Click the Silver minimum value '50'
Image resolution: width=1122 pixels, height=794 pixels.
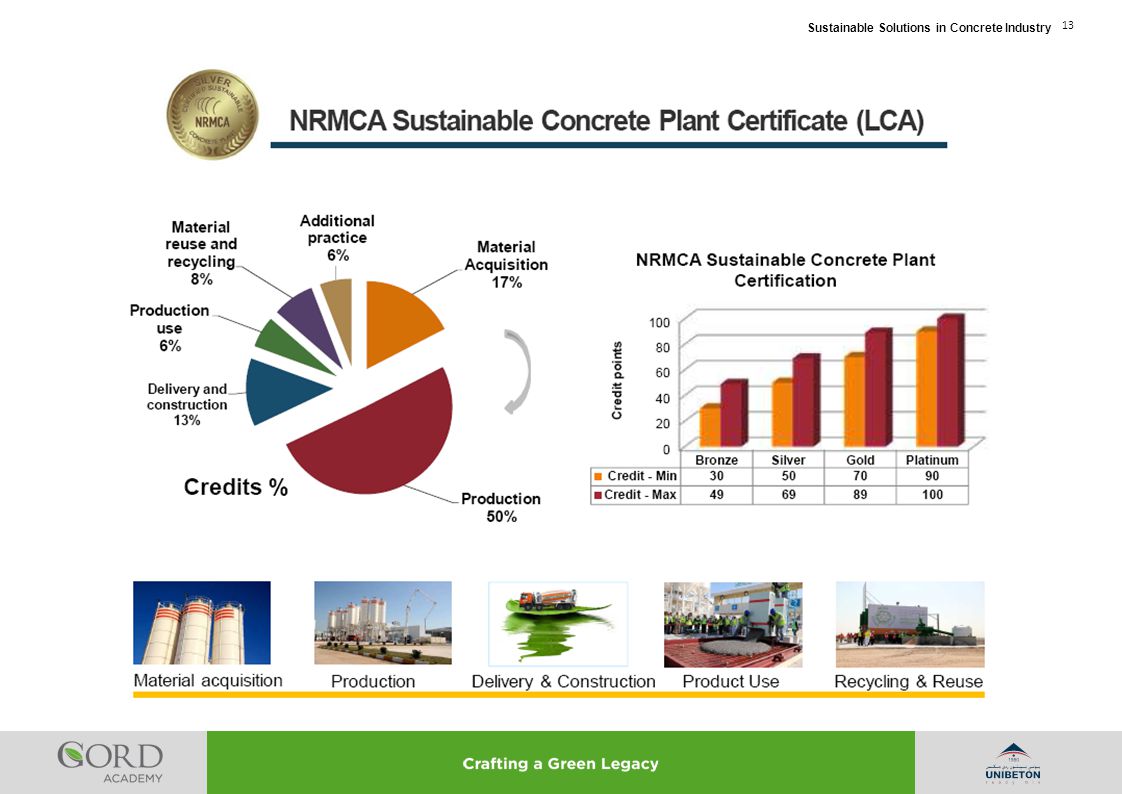[789, 476]
